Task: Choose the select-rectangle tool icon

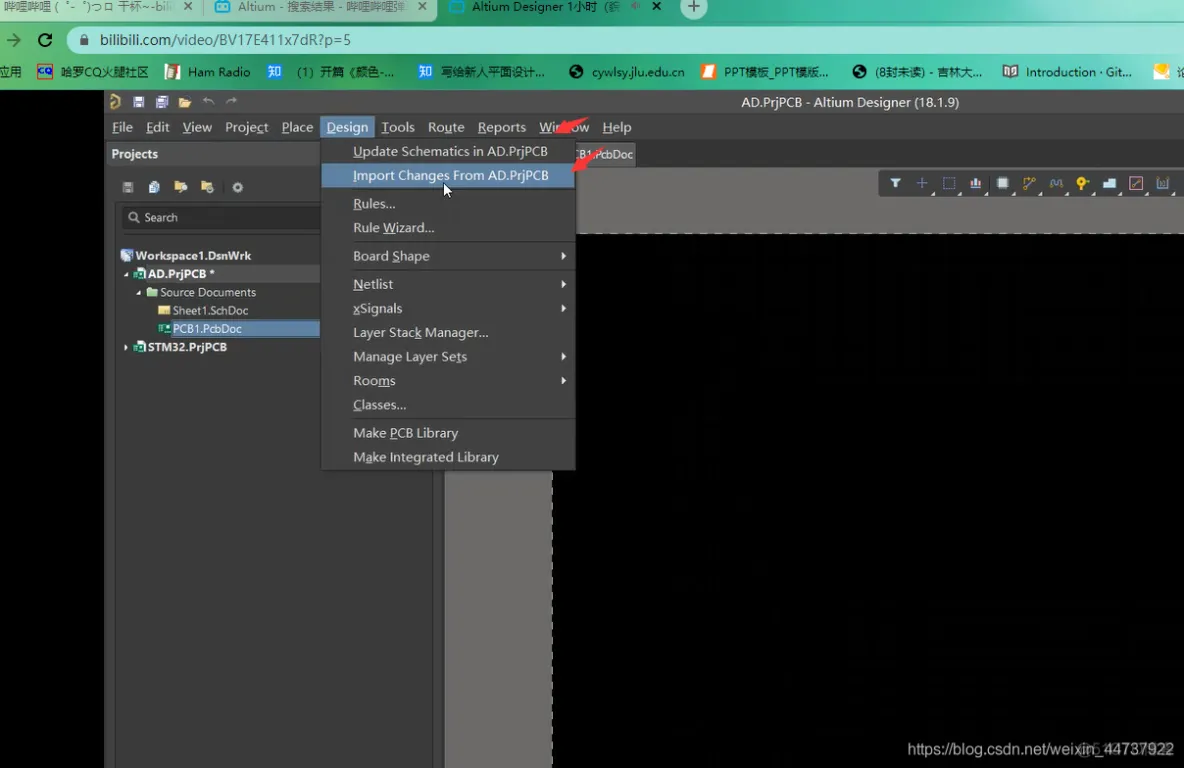Action: click(x=949, y=183)
